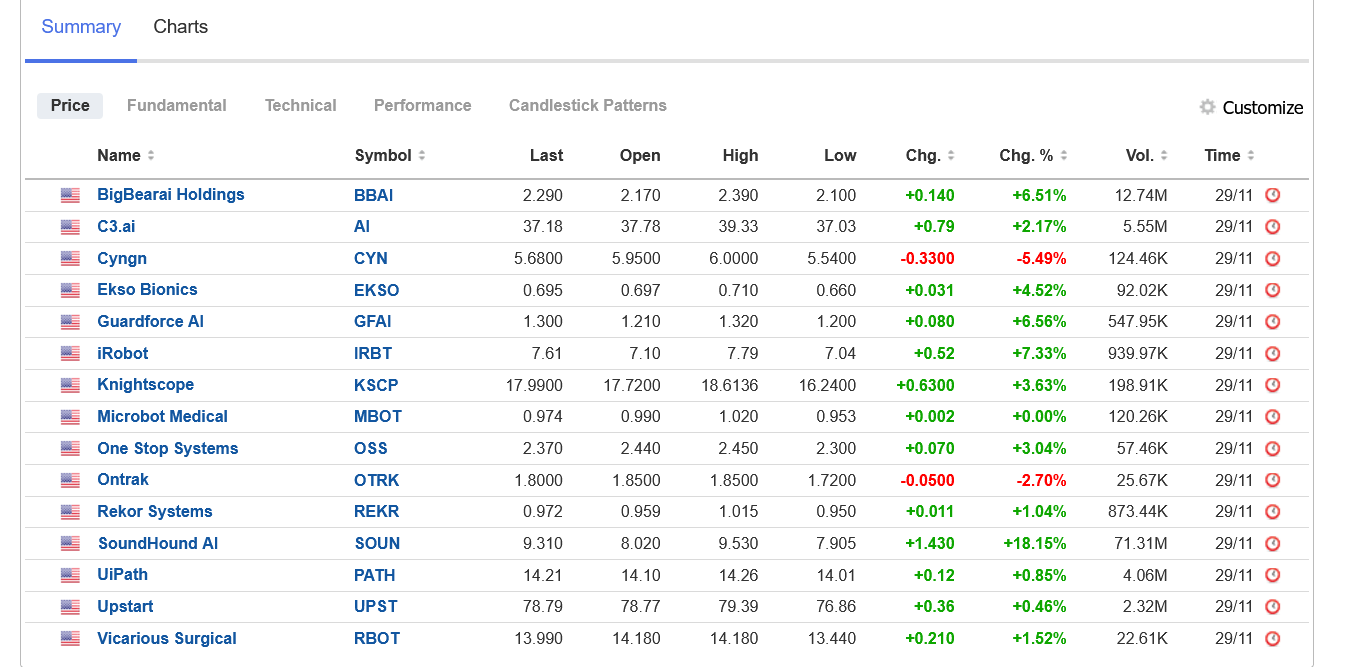Open the KSCP symbol link
This screenshot has height=667, width=1362.
click(376, 385)
